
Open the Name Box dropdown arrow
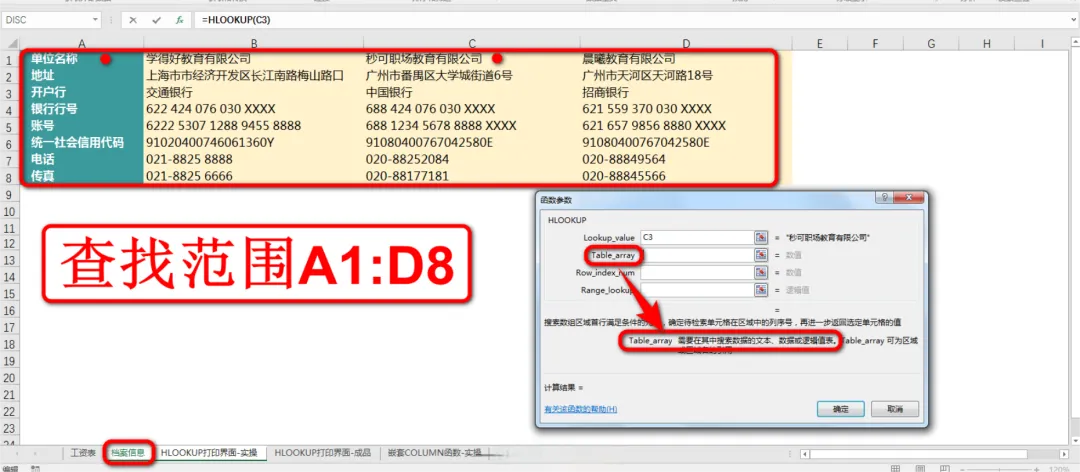click(94, 20)
